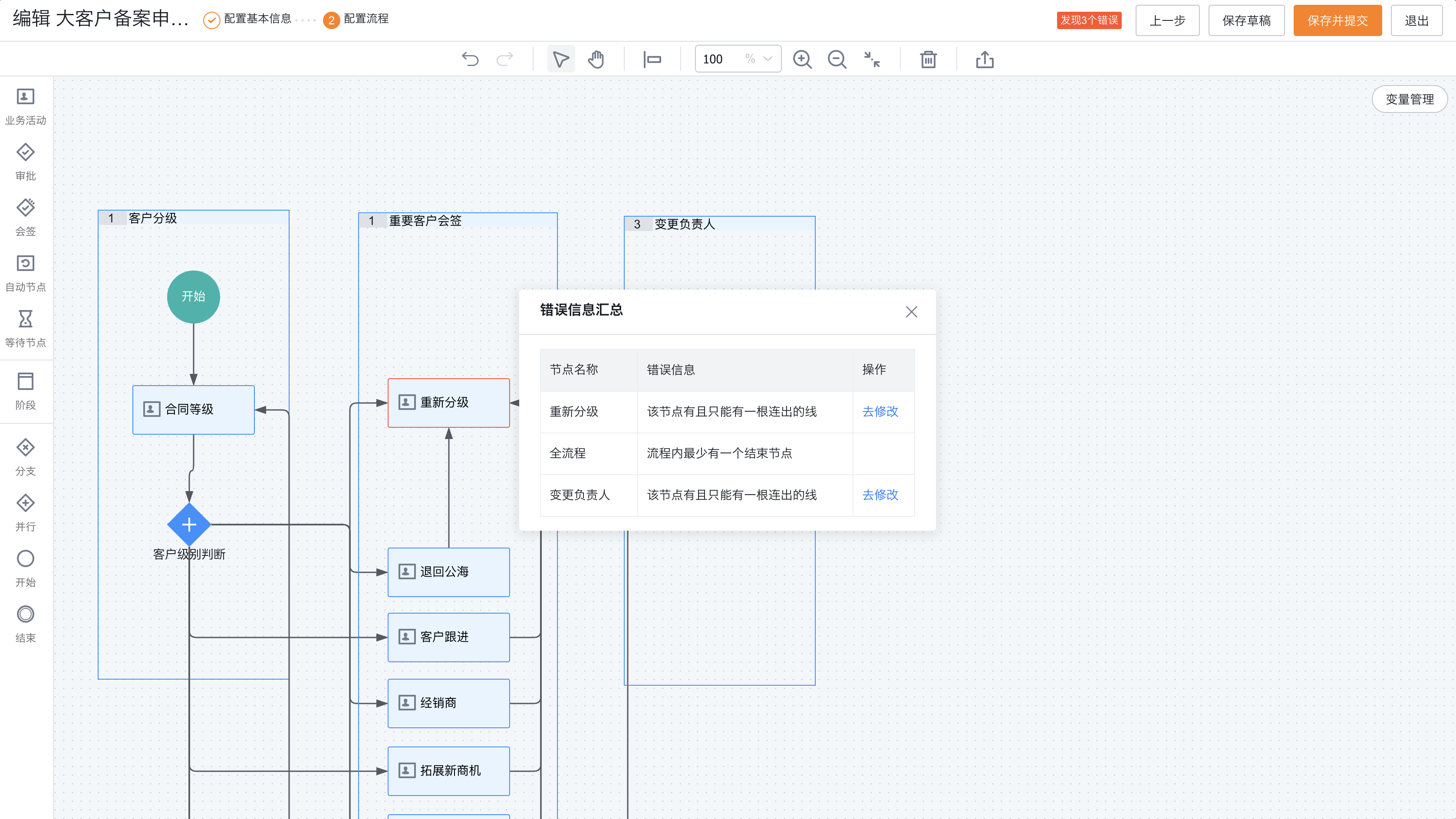Image resolution: width=1456 pixels, height=819 pixels.
Task: Click the 节点名称 column header
Action: 588,370
